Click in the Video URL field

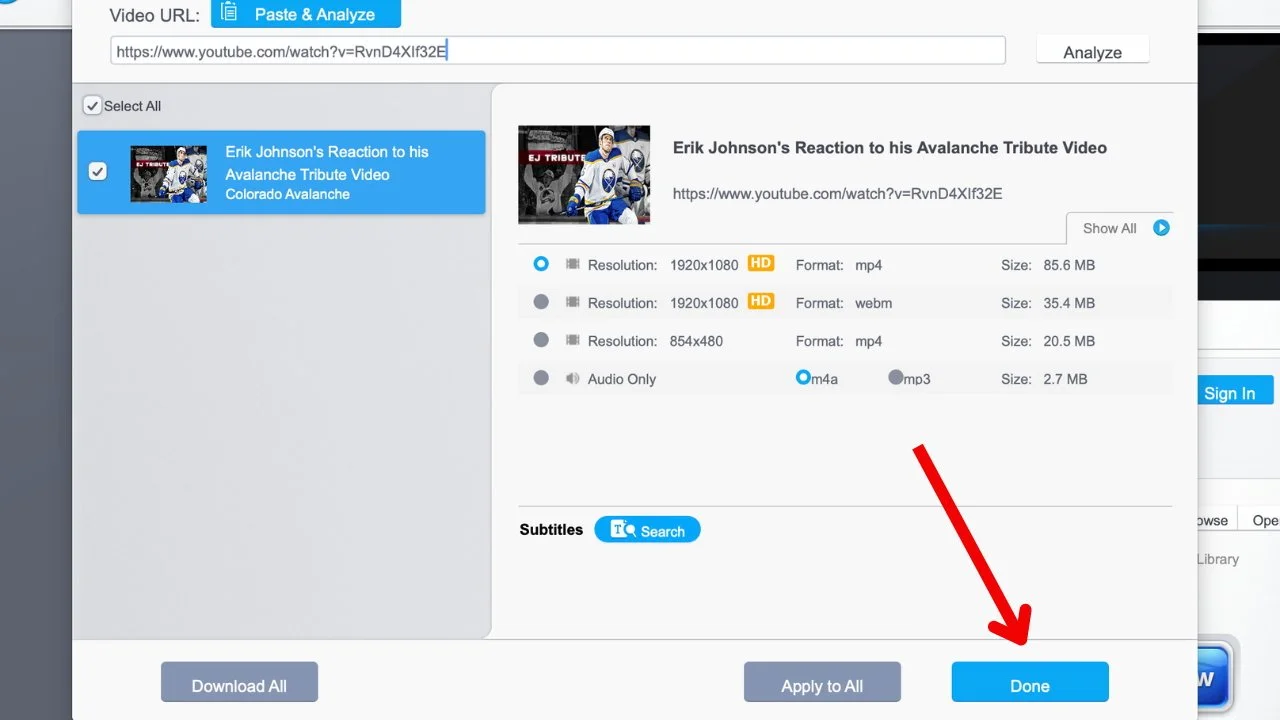point(557,51)
